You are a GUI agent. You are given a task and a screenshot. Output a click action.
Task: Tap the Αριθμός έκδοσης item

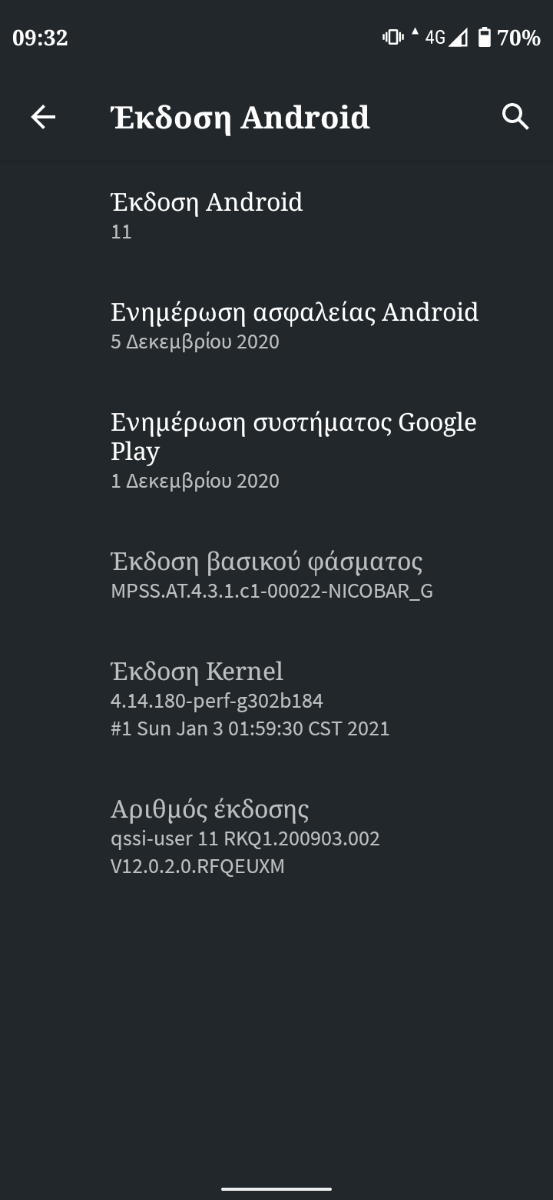[x=276, y=837]
